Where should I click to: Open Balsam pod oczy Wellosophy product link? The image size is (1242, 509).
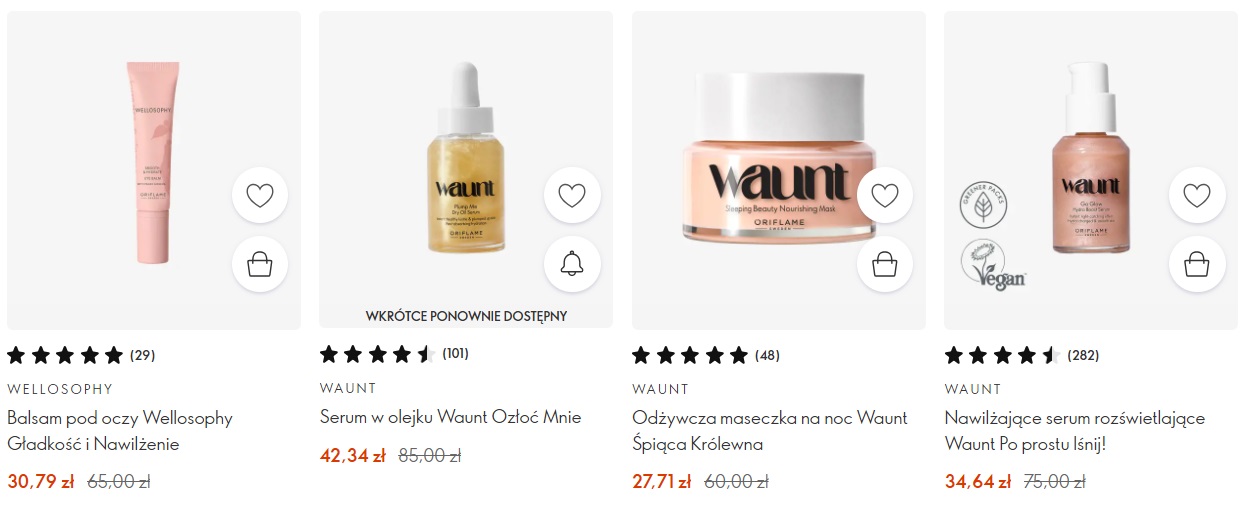120,431
